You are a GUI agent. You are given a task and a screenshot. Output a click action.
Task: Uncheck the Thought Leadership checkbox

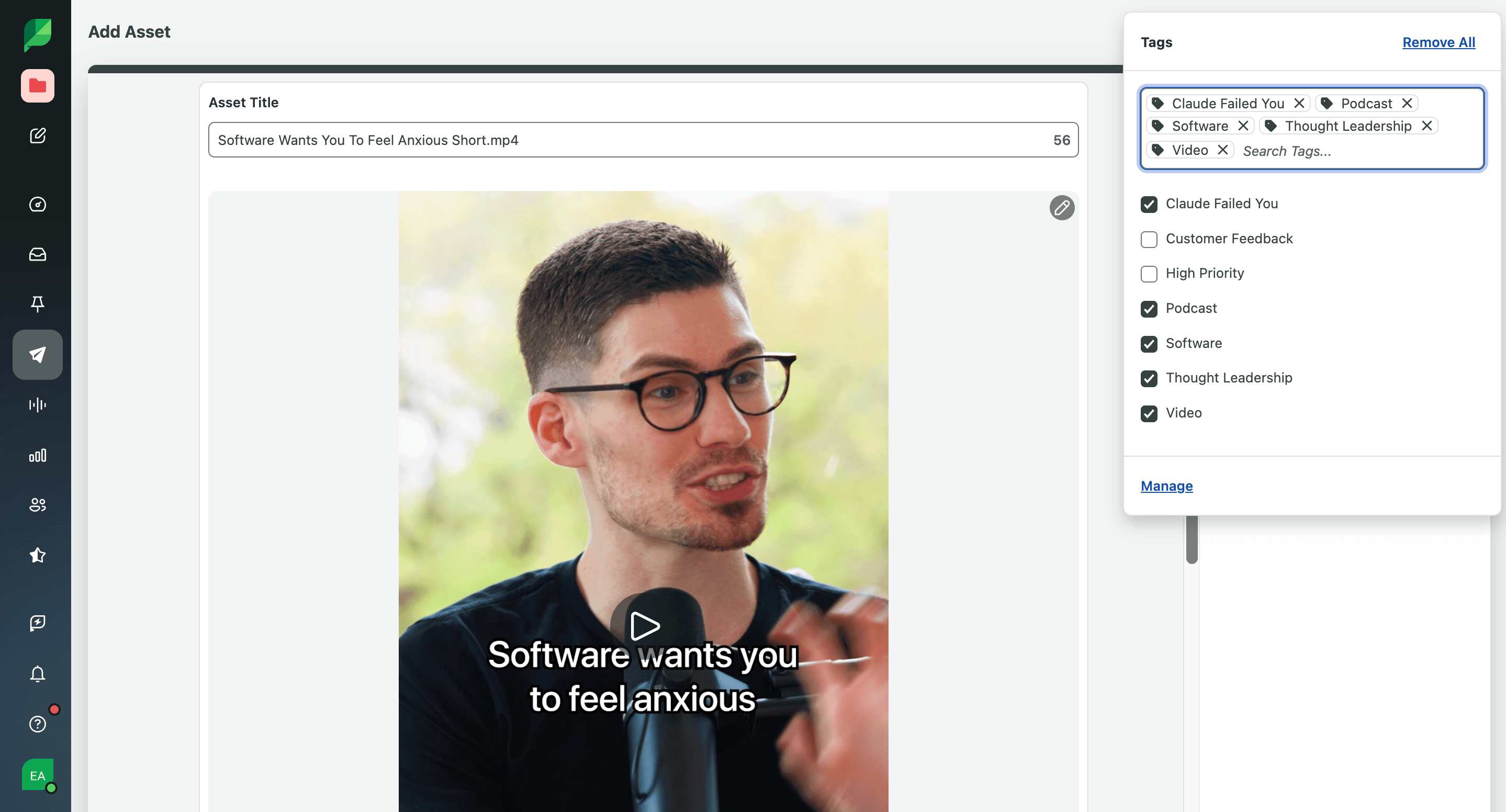pyautogui.click(x=1149, y=378)
